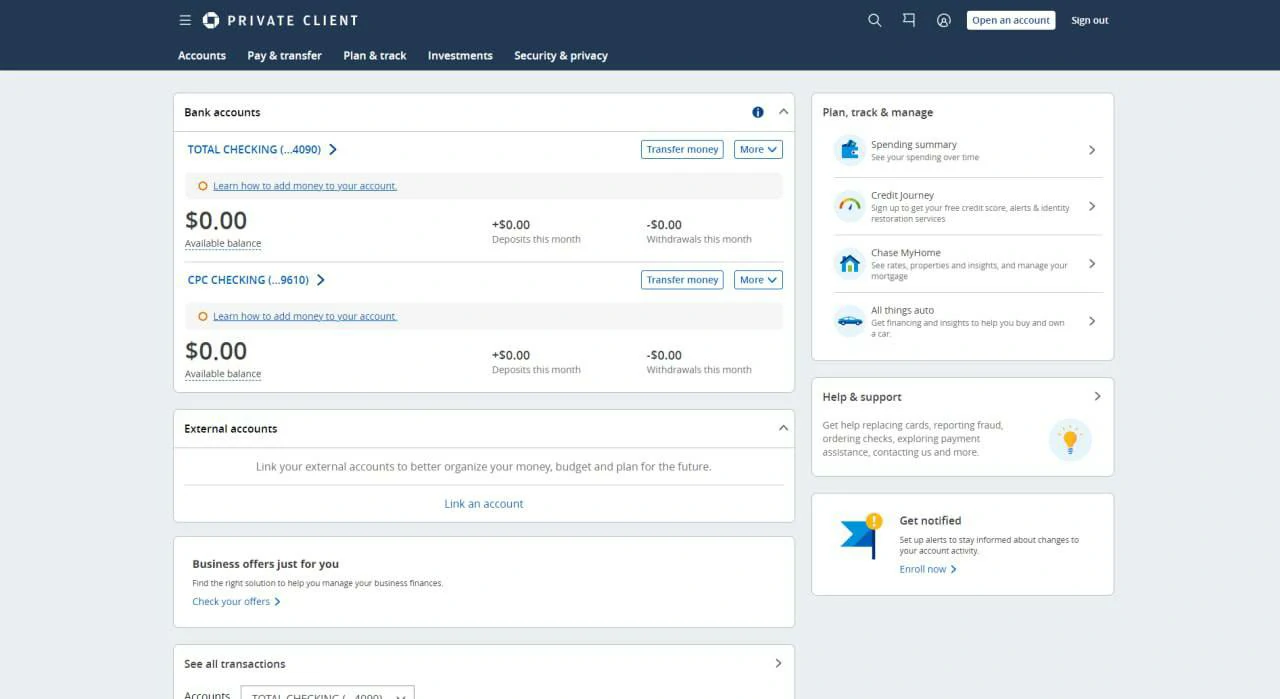Click Enroll now for alerts
The width and height of the screenshot is (1280, 699).
(x=923, y=569)
